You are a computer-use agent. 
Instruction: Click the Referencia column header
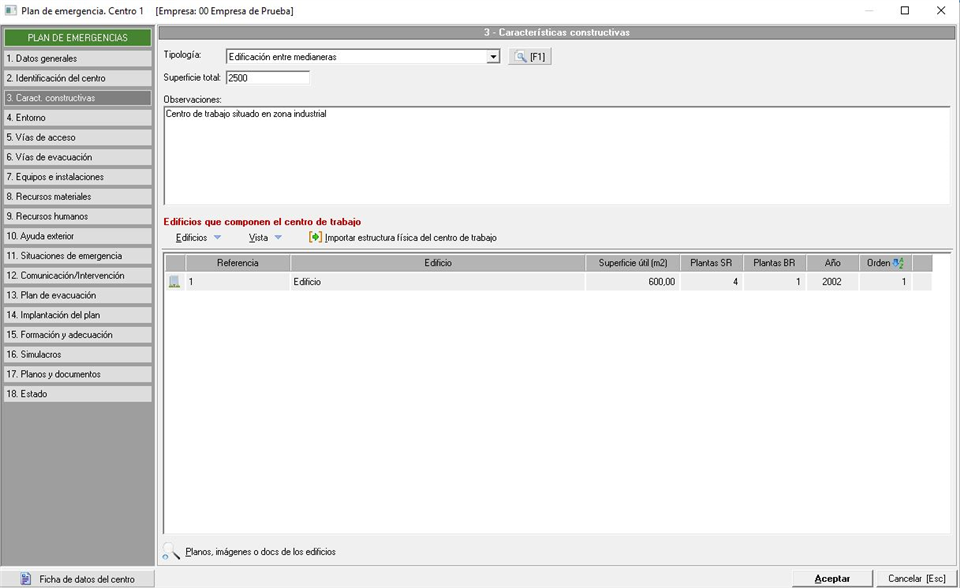point(238,263)
